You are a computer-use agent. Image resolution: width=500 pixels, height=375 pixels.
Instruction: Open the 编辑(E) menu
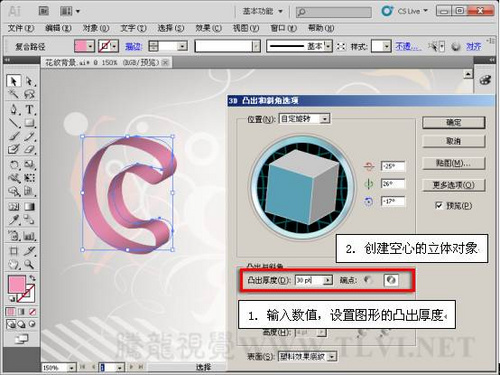(58, 28)
